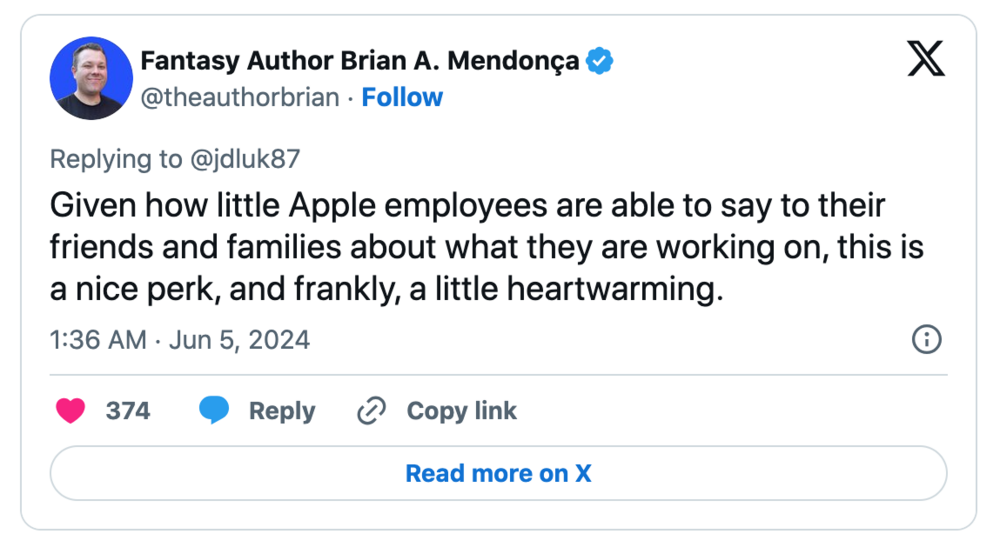Viewport: 1000px width, 554px height.
Task: Click the X logo icon
Action: coord(925,61)
